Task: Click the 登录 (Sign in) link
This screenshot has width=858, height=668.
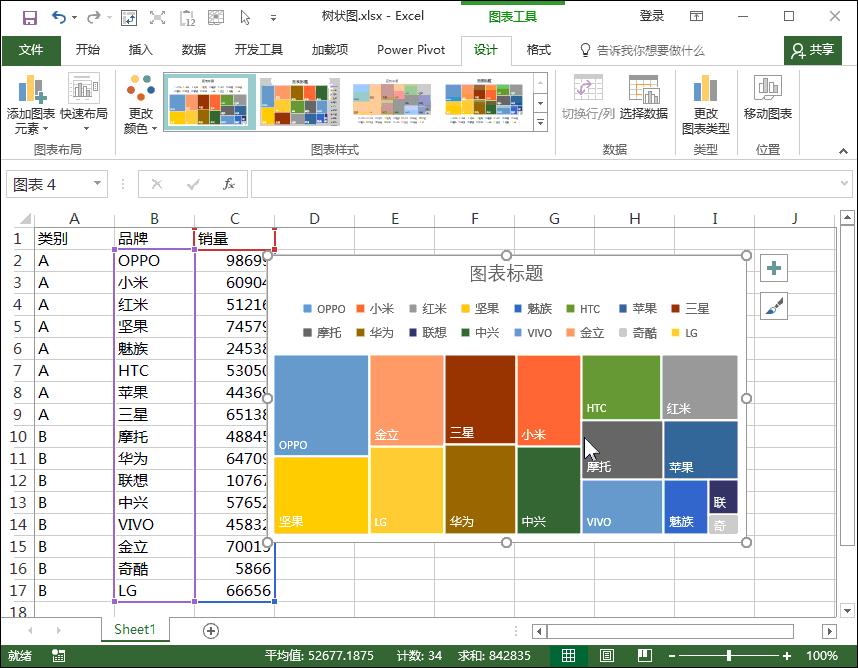Action: (652, 15)
